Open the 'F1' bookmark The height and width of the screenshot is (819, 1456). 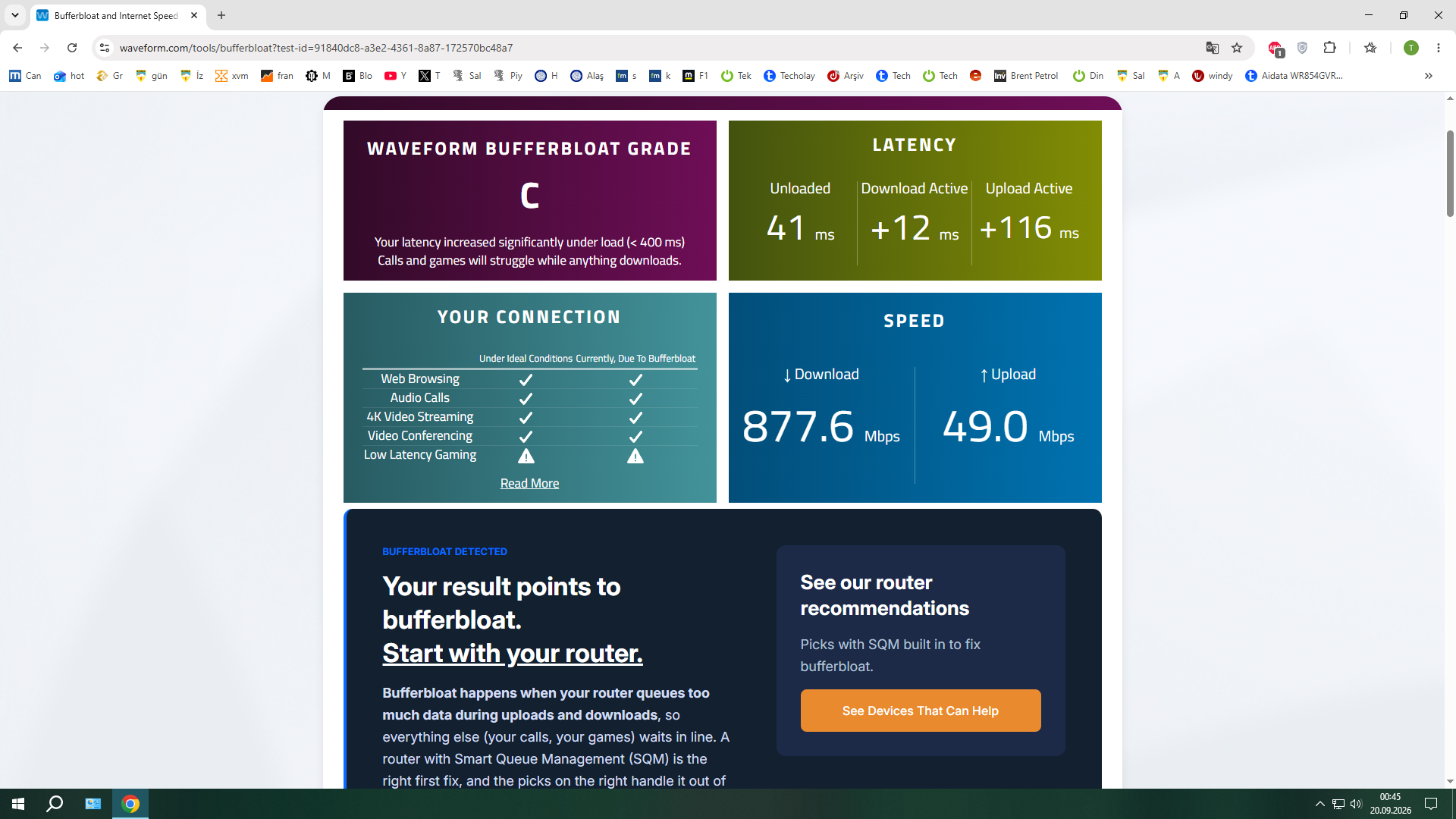click(x=695, y=76)
